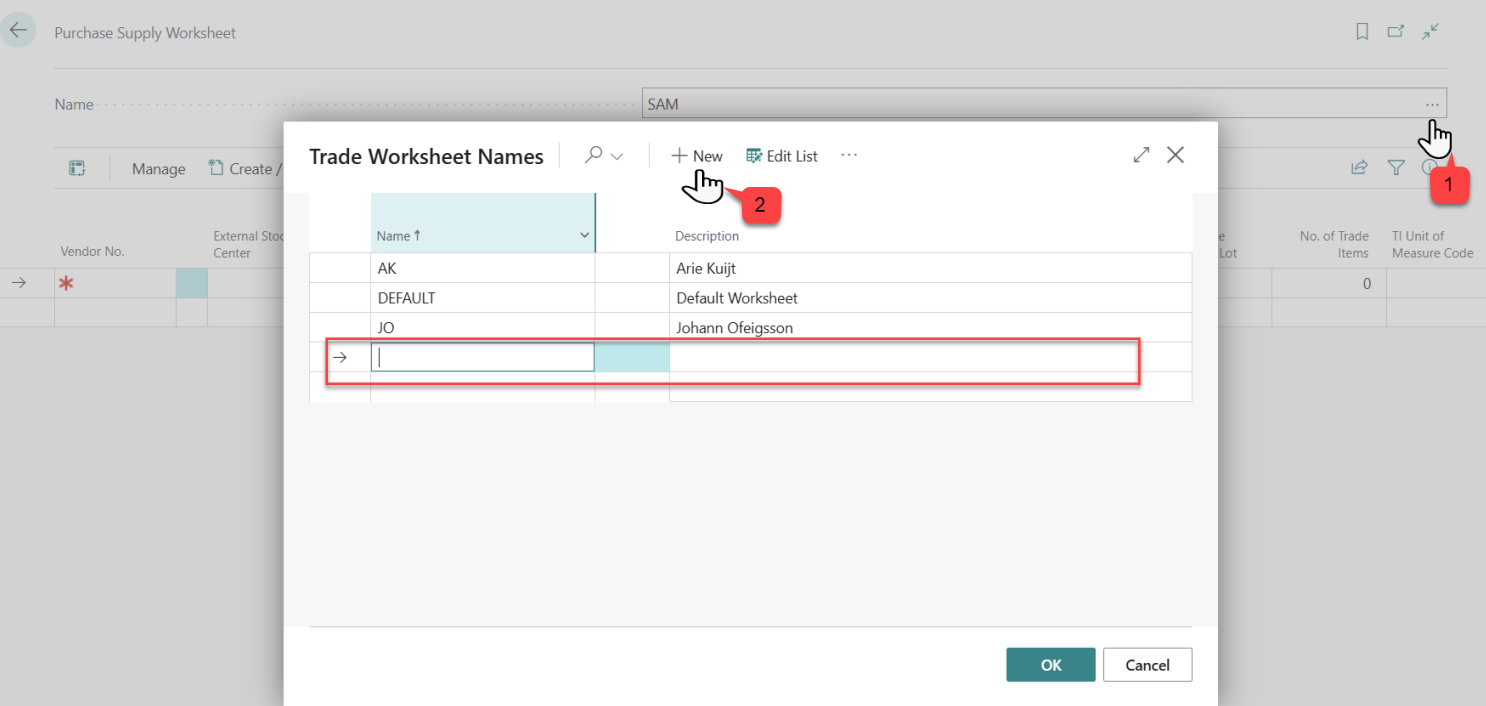The width and height of the screenshot is (1486, 706).
Task: Open the Name field lookup ellipsis
Action: (1433, 104)
